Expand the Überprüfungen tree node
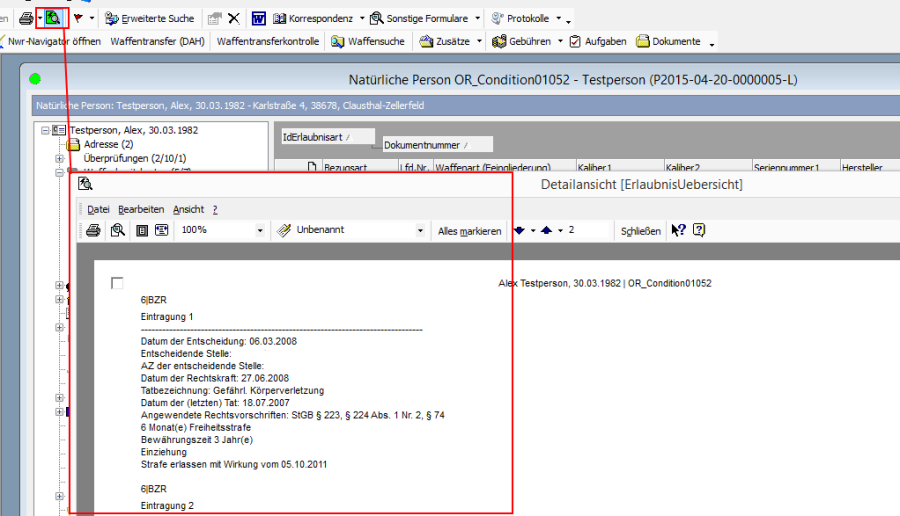The image size is (900, 516). coord(60,158)
